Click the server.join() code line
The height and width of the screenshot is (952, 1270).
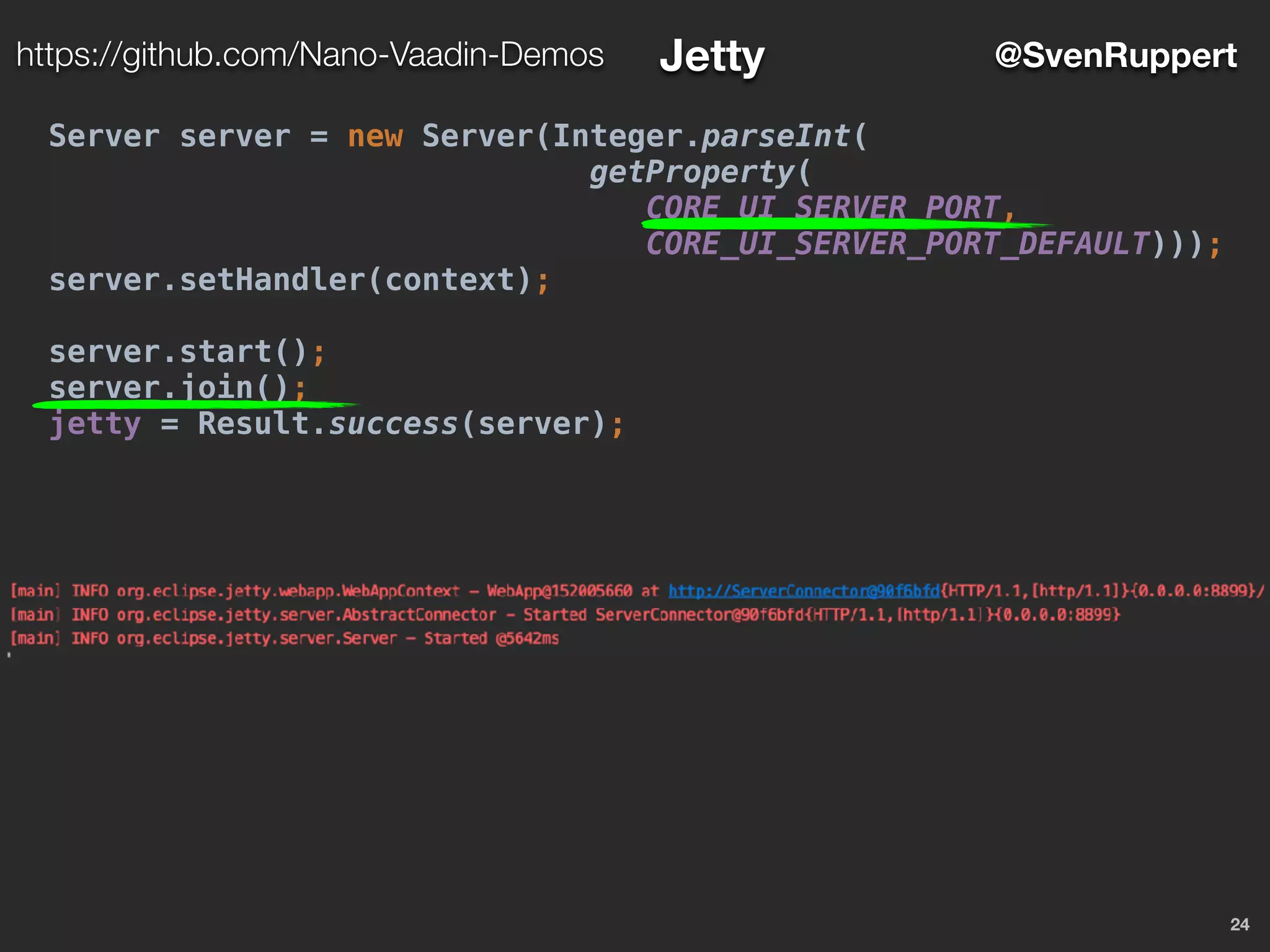click(177, 387)
